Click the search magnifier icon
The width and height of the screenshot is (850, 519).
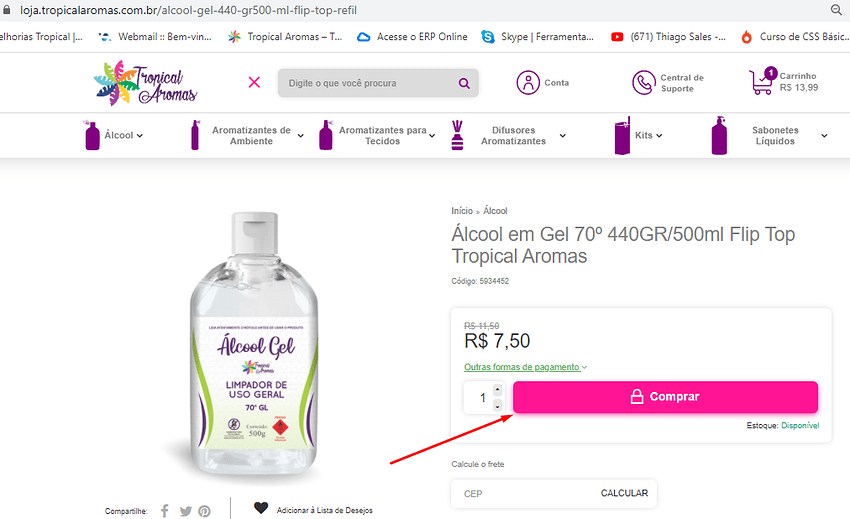click(464, 83)
